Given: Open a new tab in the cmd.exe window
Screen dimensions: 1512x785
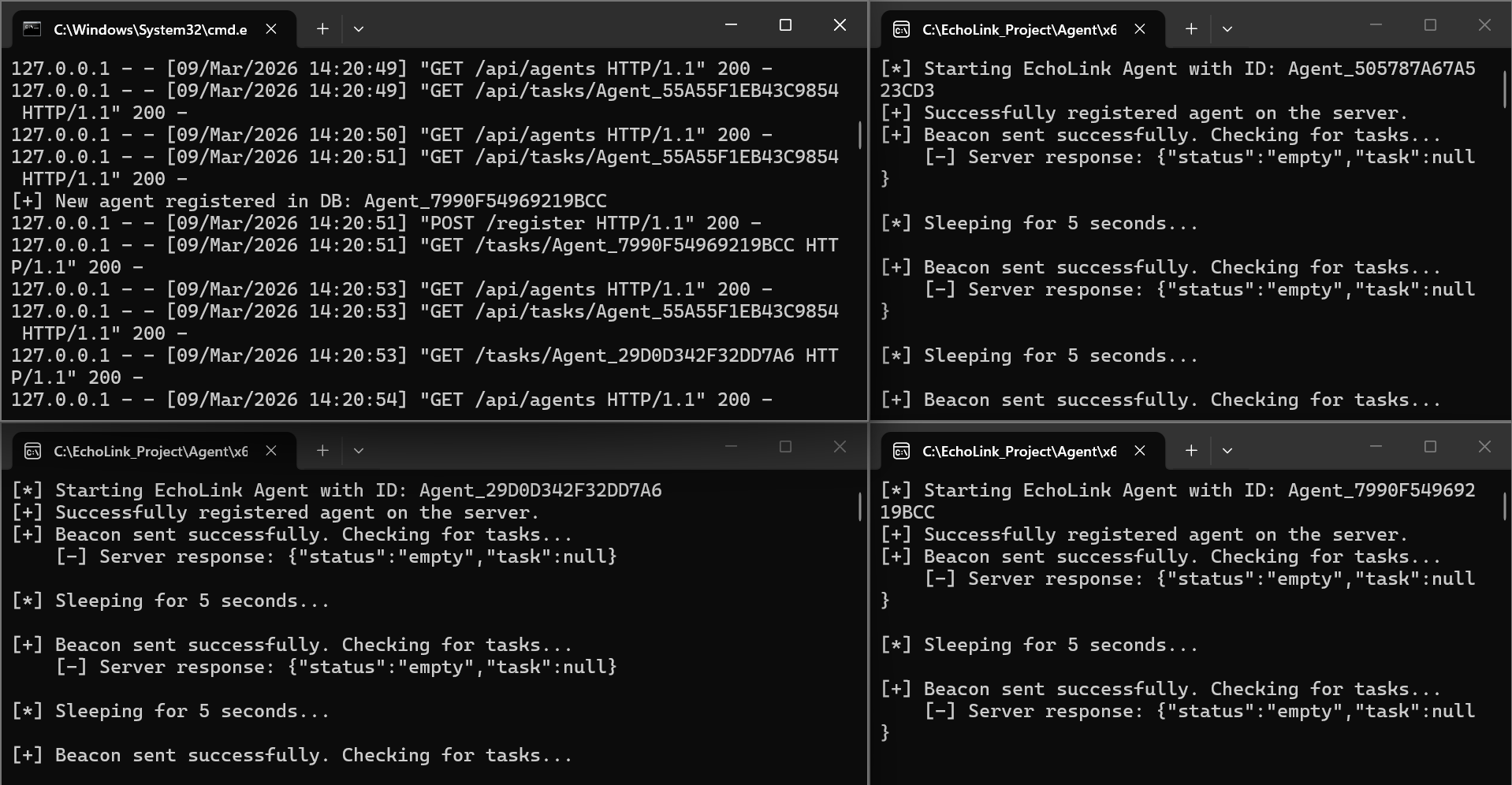Looking at the screenshot, I should point(322,28).
